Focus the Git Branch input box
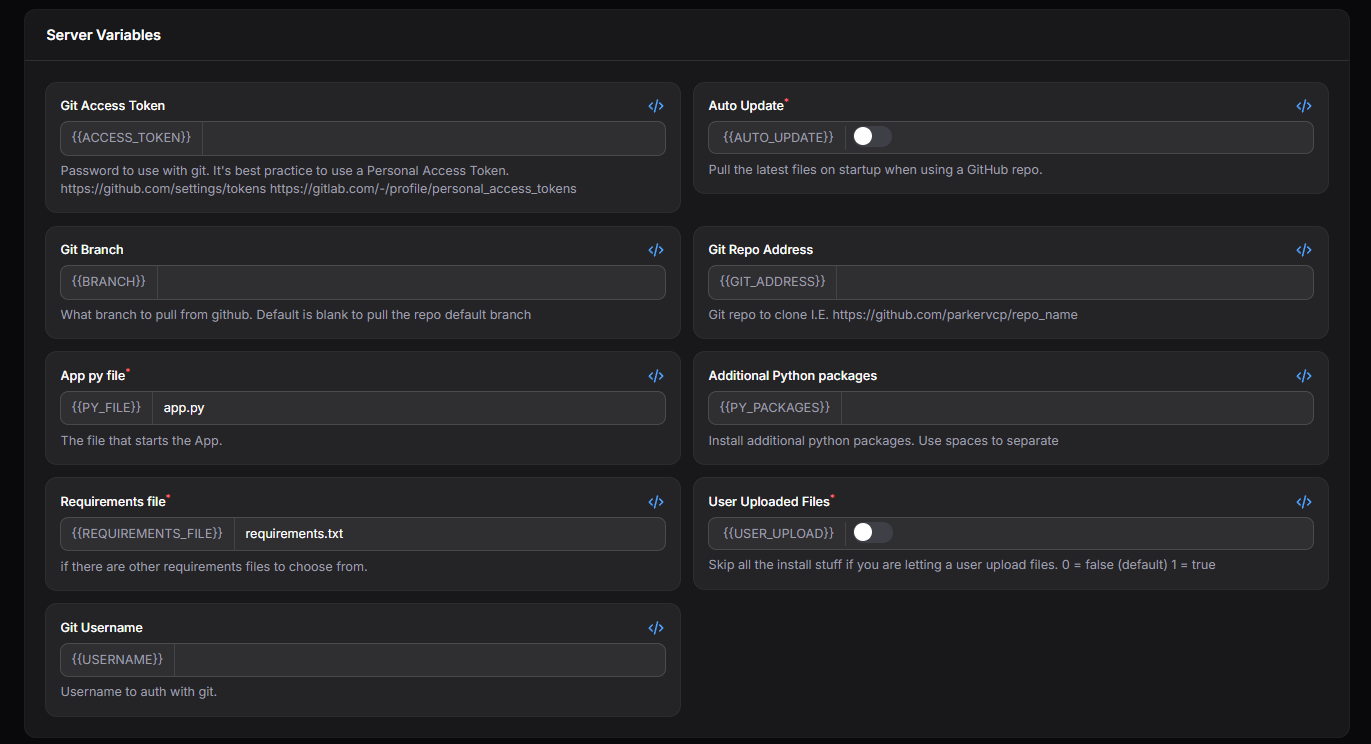This screenshot has width=1371, height=744. (x=410, y=282)
